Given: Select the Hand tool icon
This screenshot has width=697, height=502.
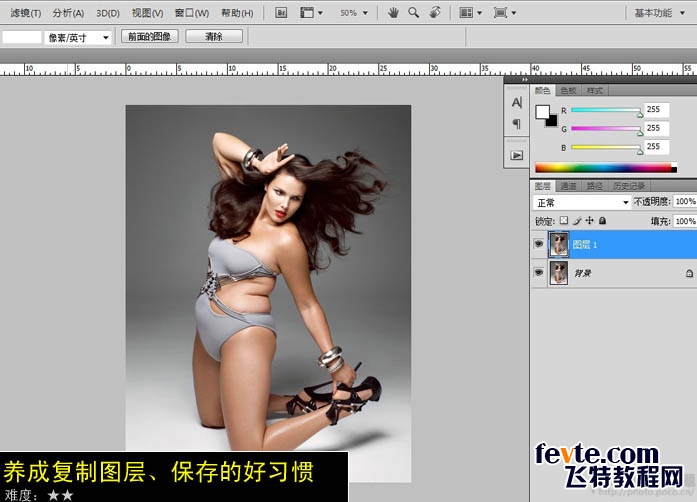Looking at the screenshot, I should point(393,13).
